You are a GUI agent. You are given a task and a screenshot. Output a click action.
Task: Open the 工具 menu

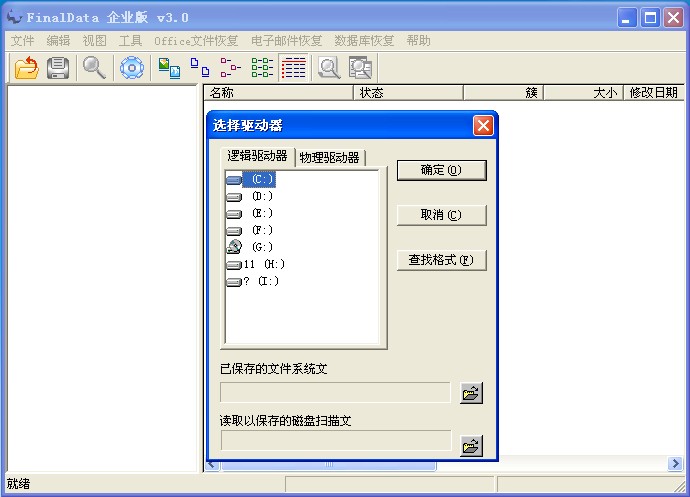click(x=131, y=41)
